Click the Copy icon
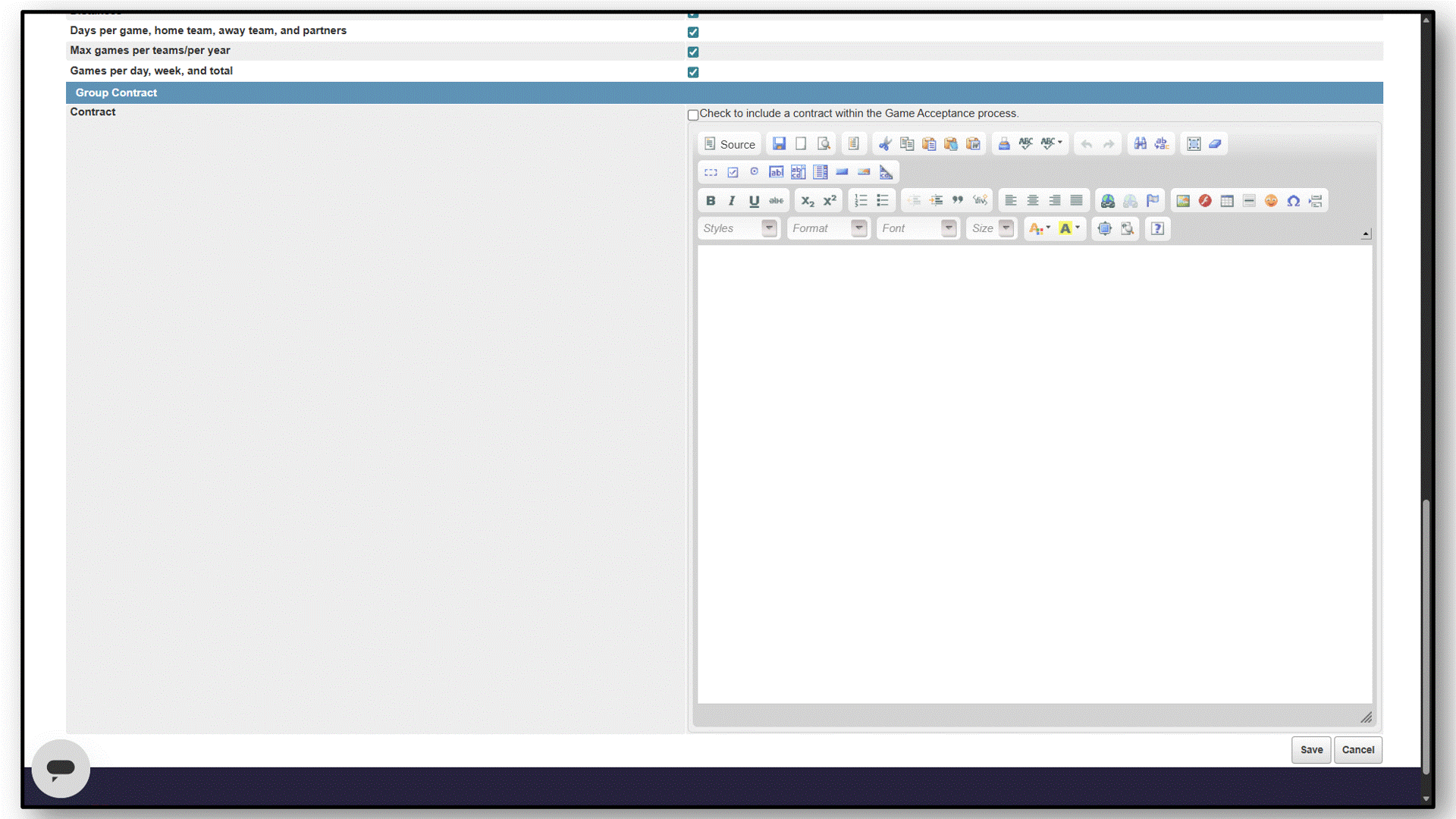 [907, 144]
